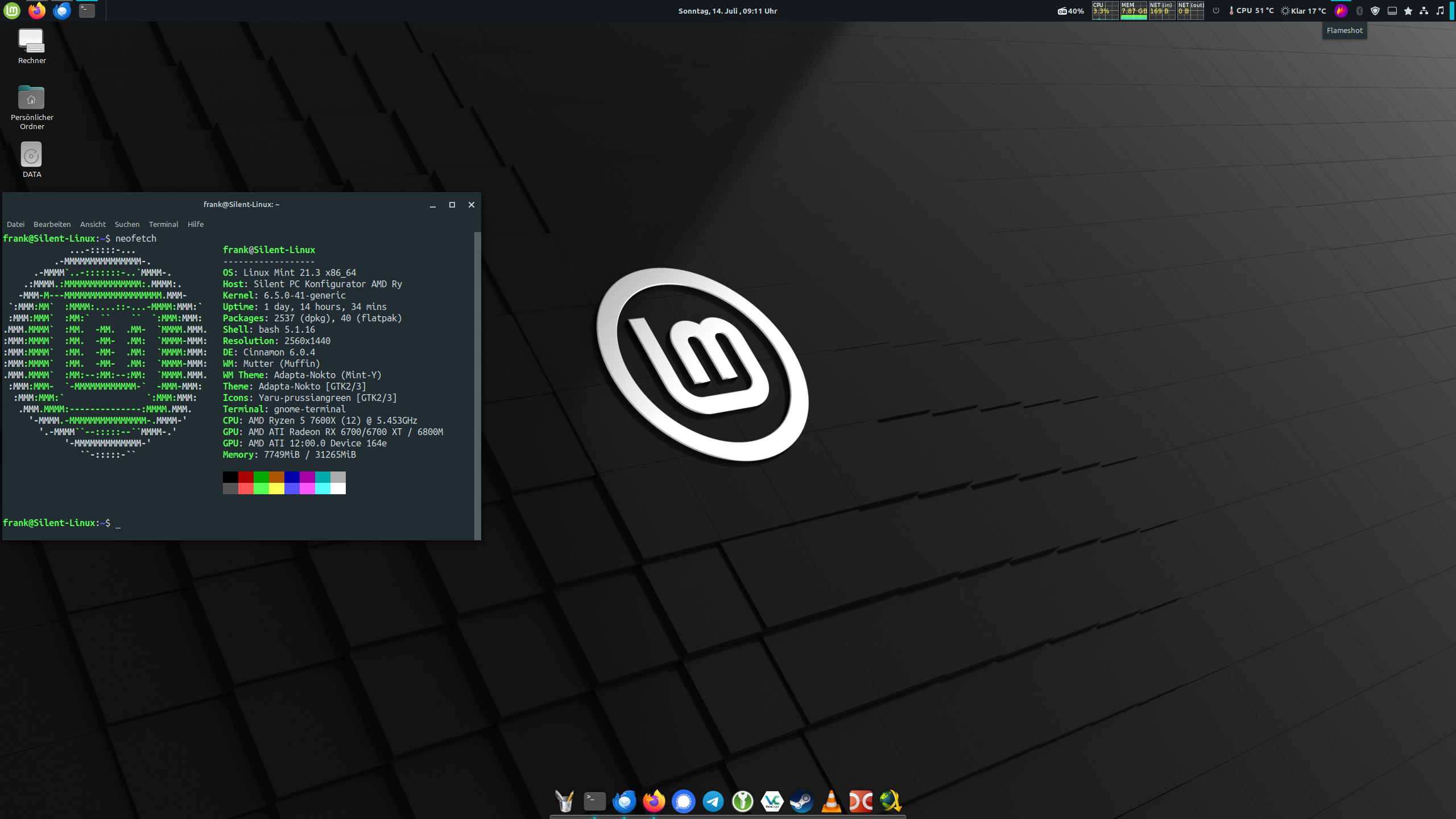Click the Flameshot tray icon

pyautogui.click(x=1341, y=11)
